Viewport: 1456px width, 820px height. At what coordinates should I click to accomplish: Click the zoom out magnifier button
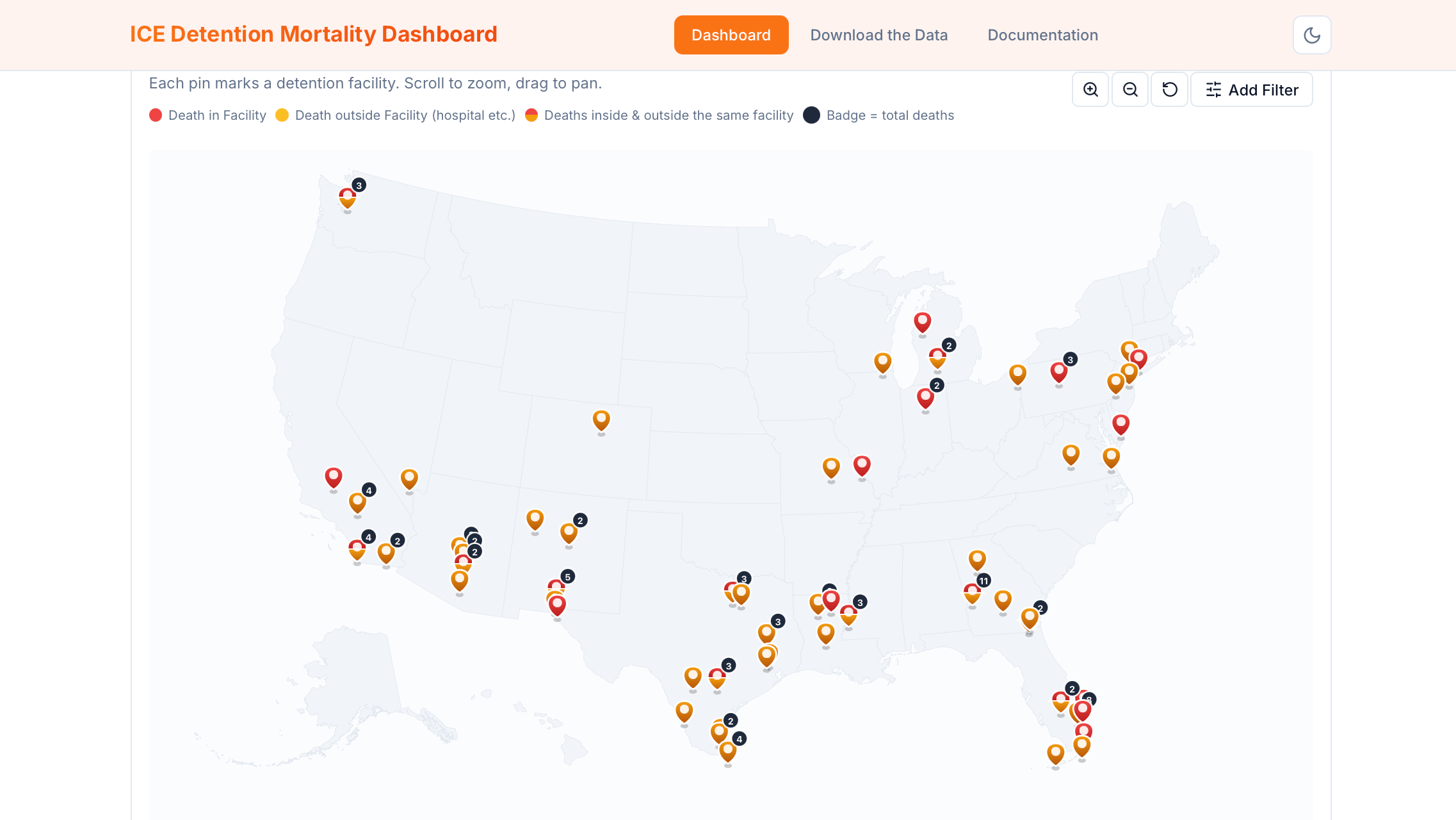click(x=1130, y=90)
